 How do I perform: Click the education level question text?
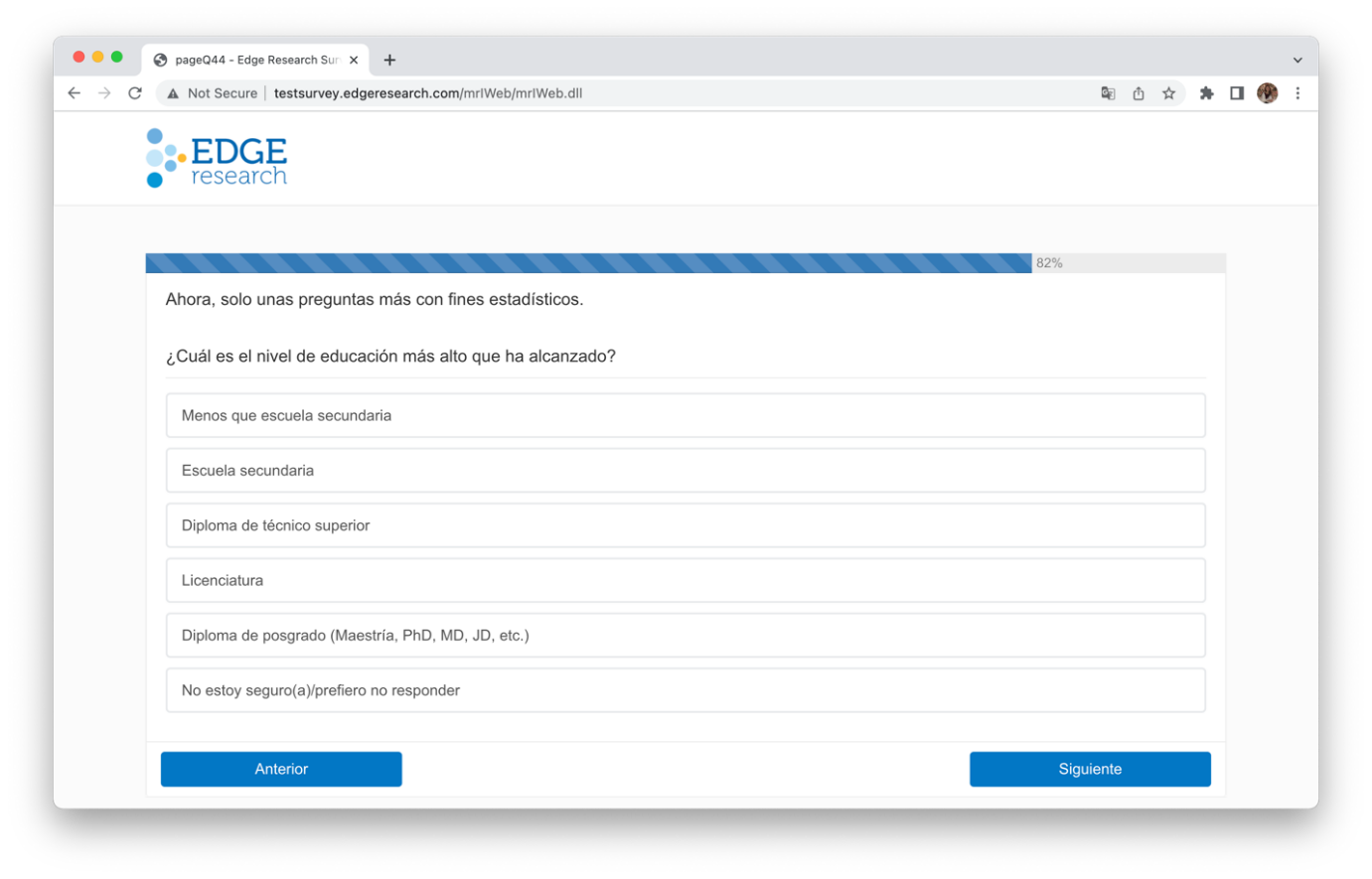(390, 357)
